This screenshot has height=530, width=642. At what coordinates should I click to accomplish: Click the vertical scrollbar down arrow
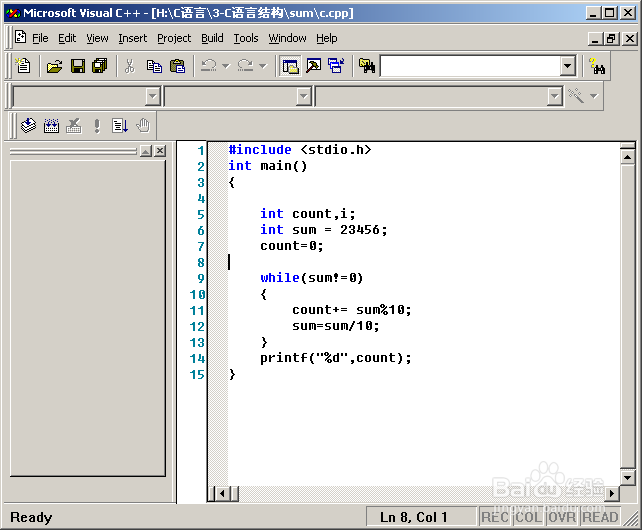coord(627,477)
